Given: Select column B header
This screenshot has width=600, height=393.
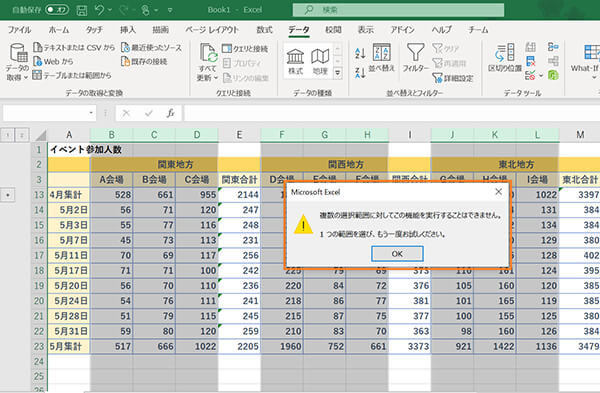Looking at the screenshot, I should coord(111,135).
